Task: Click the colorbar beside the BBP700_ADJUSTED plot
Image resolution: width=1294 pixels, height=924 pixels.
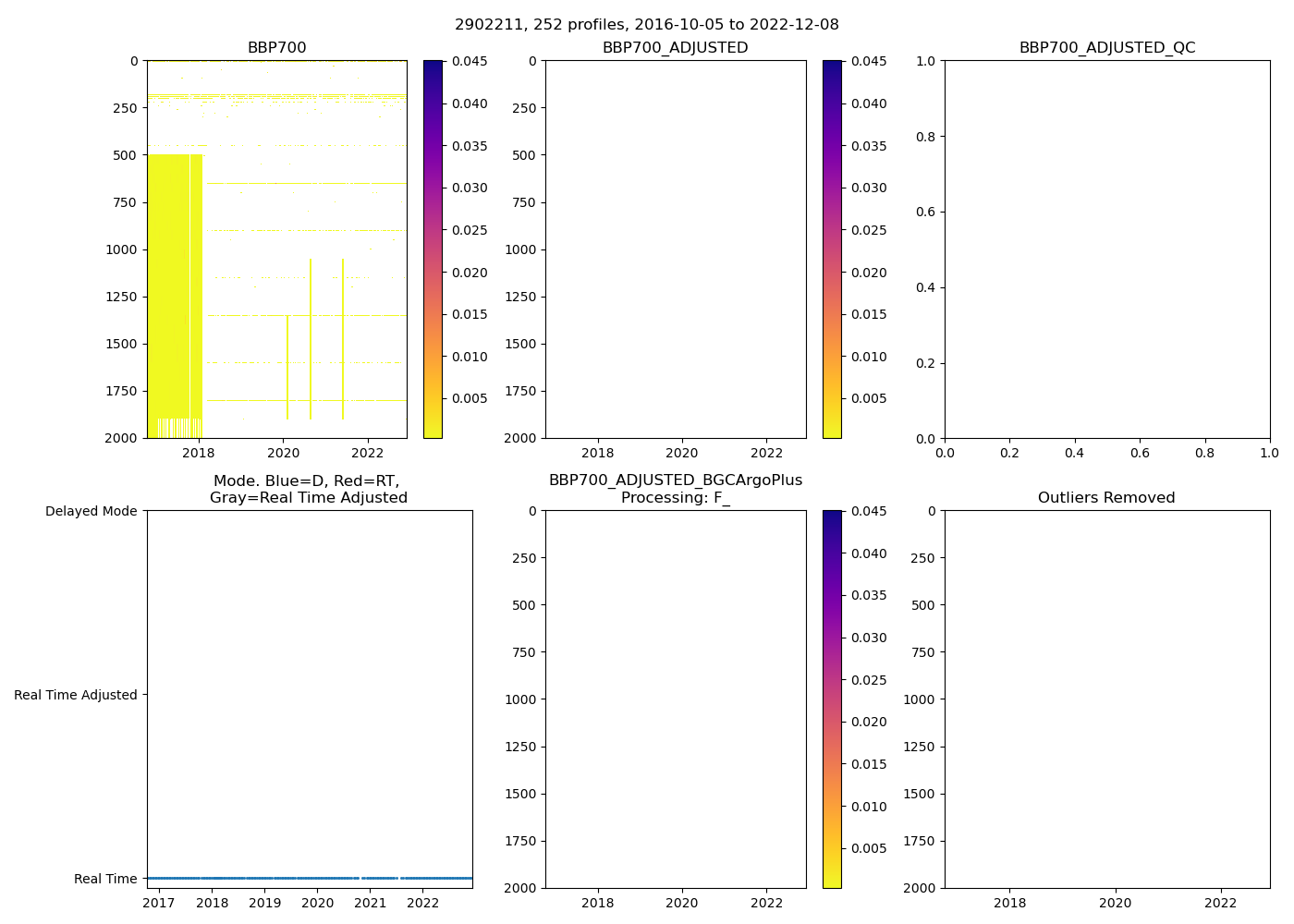Action: click(832, 249)
